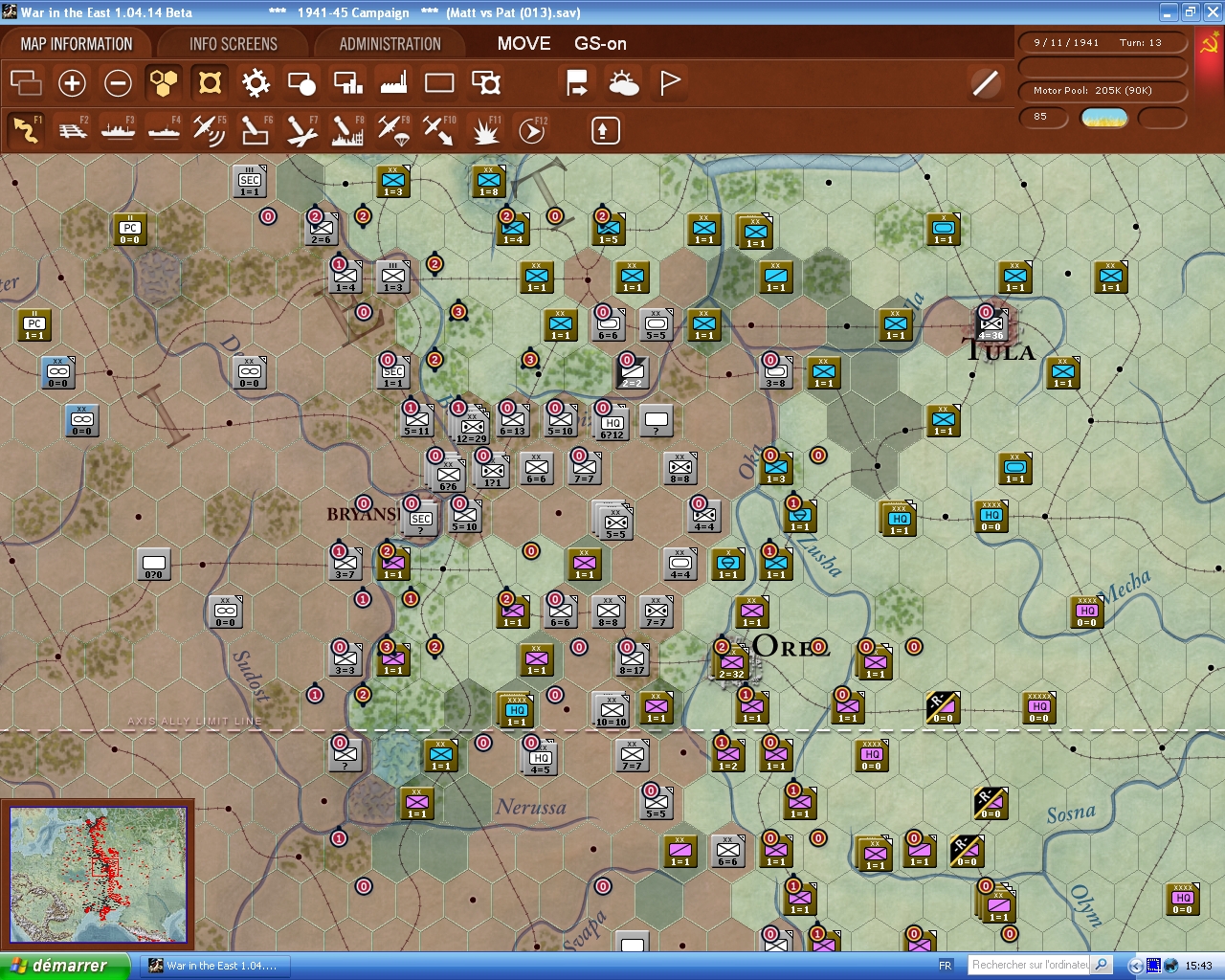Select the F8 bomb city icon
Screen dimensions: 1225x980
click(x=347, y=129)
